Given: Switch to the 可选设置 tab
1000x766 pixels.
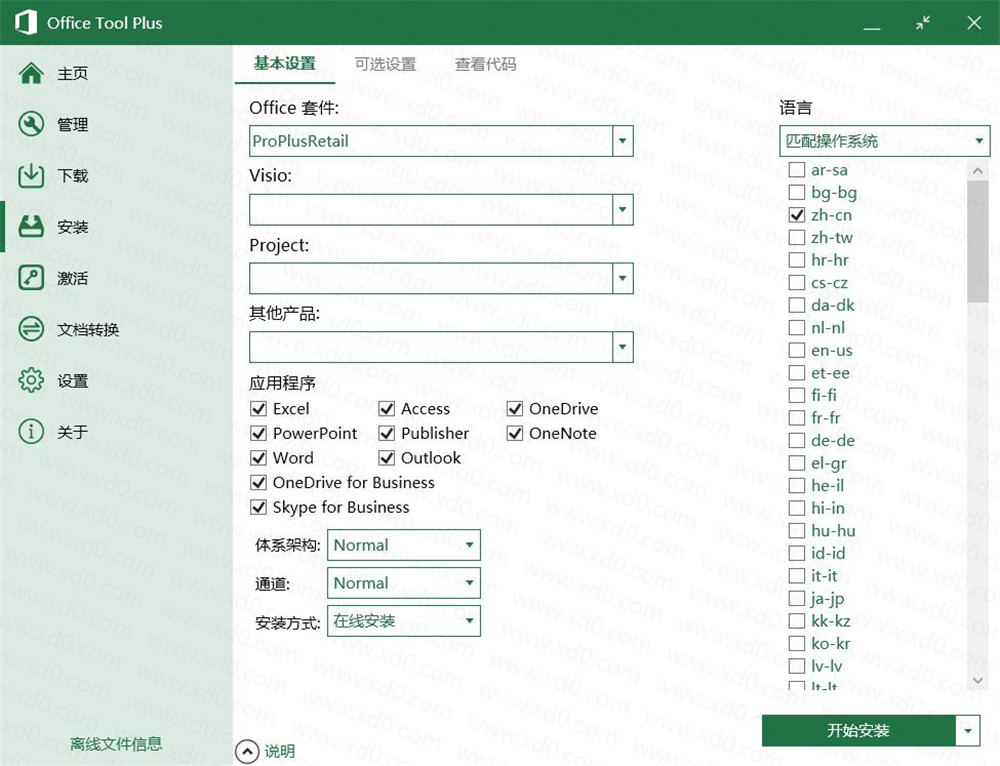Looking at the screenshot, I should pos(385,64).
